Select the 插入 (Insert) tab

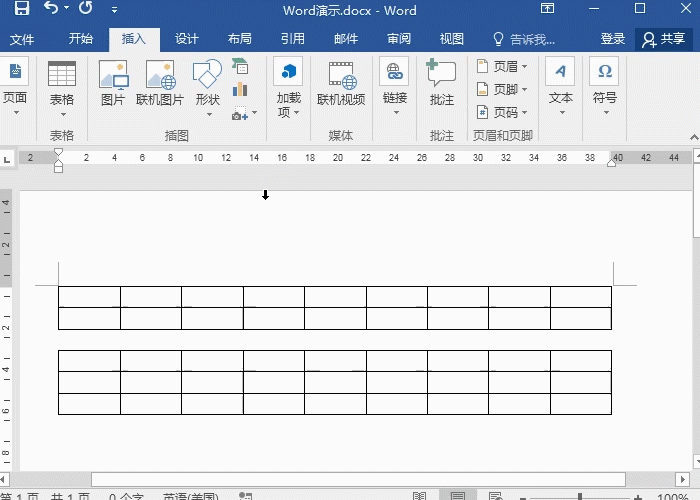(134, 39)
